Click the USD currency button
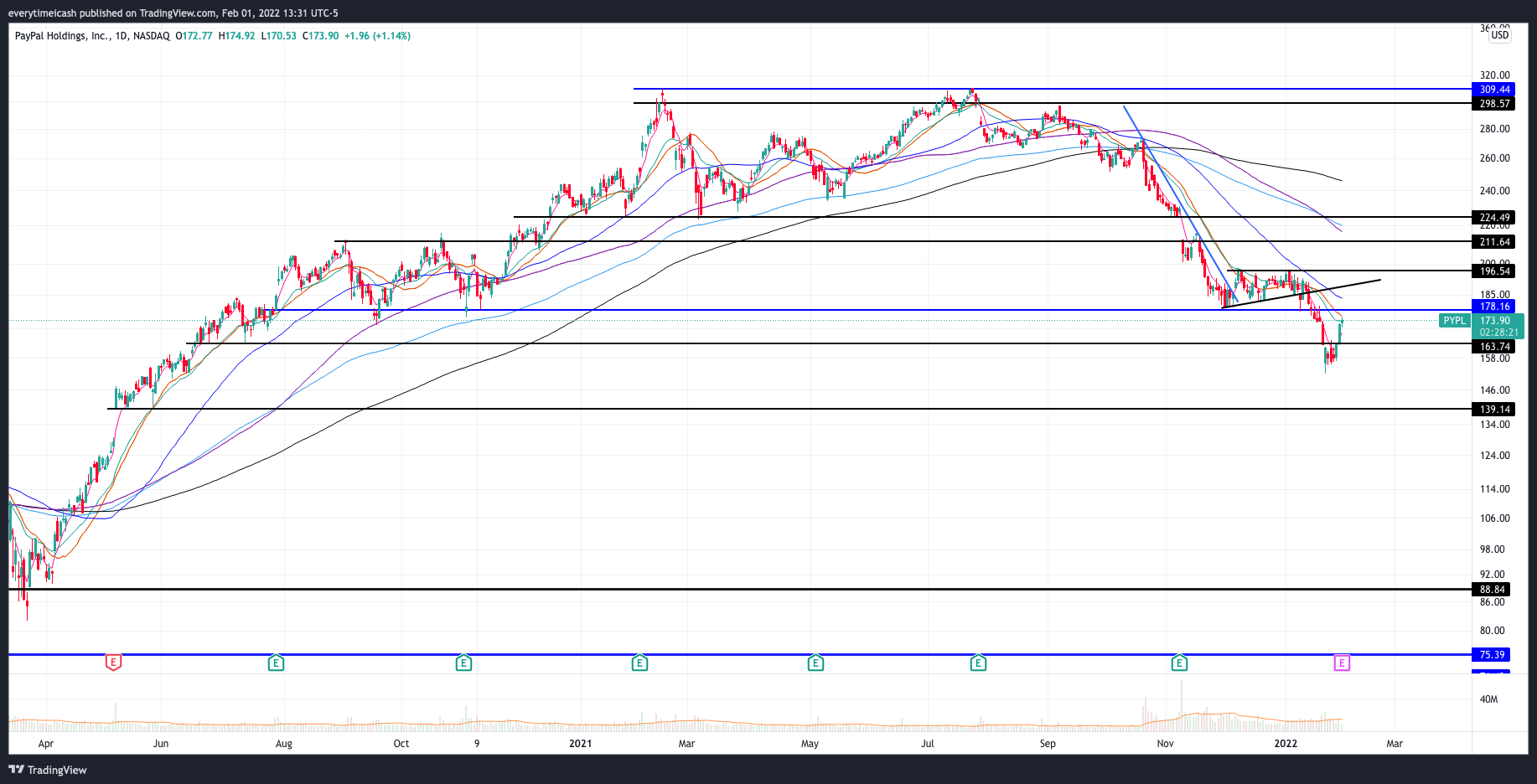 (x=1500, y=35)
